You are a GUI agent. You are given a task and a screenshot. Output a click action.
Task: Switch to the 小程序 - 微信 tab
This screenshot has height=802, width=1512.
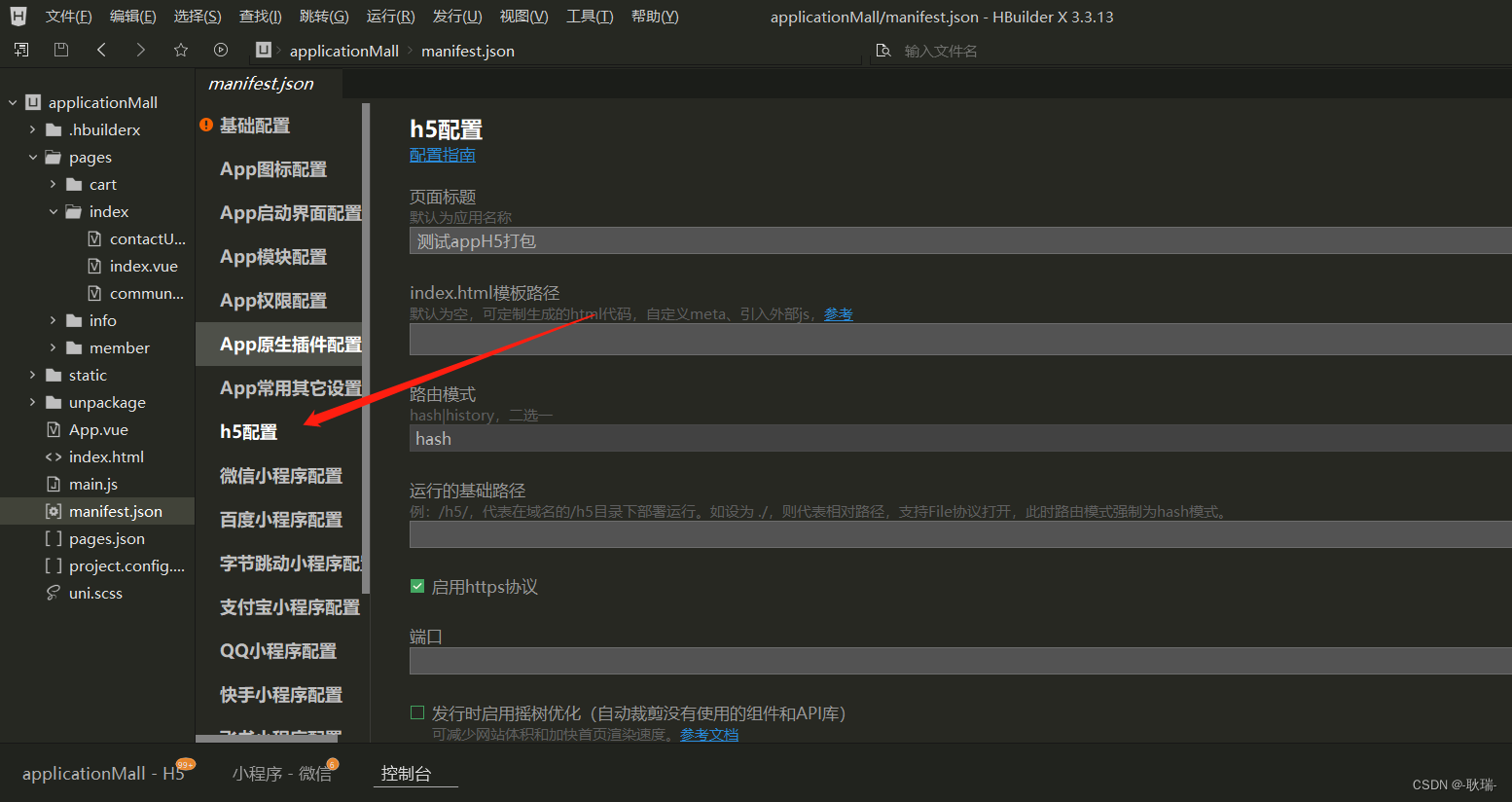pos(282,773)
